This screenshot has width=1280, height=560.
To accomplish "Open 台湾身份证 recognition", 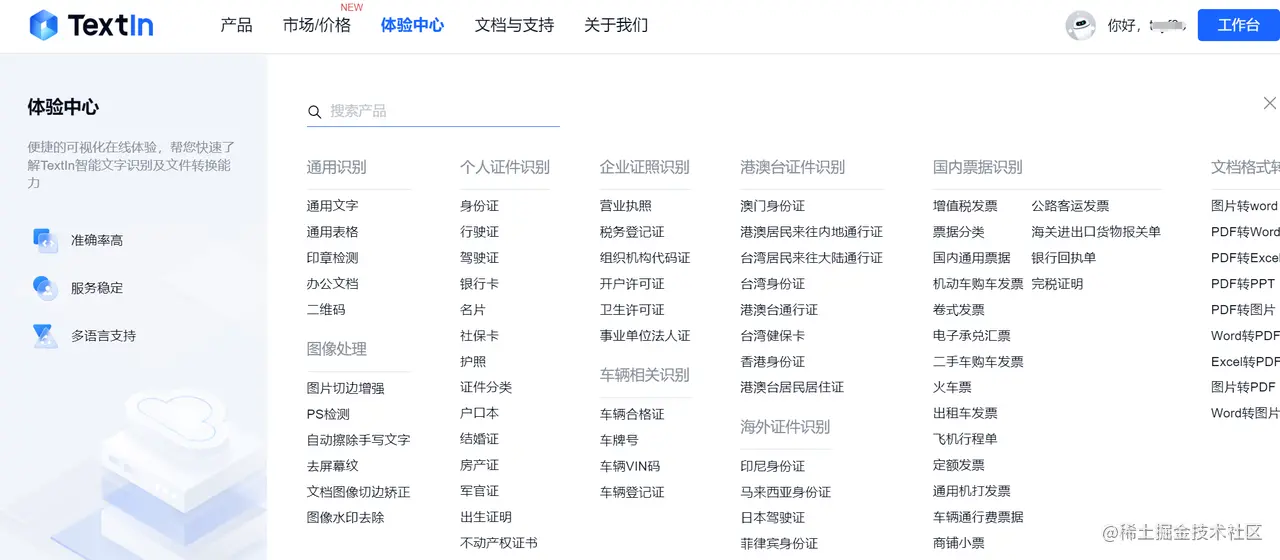I will point(772,284).
